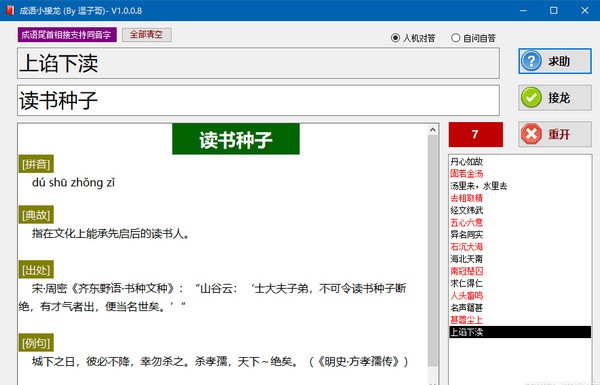Select 丹心如故 in the history list
600x385 pixels.
pyautogui.click(x=466, y=162)
